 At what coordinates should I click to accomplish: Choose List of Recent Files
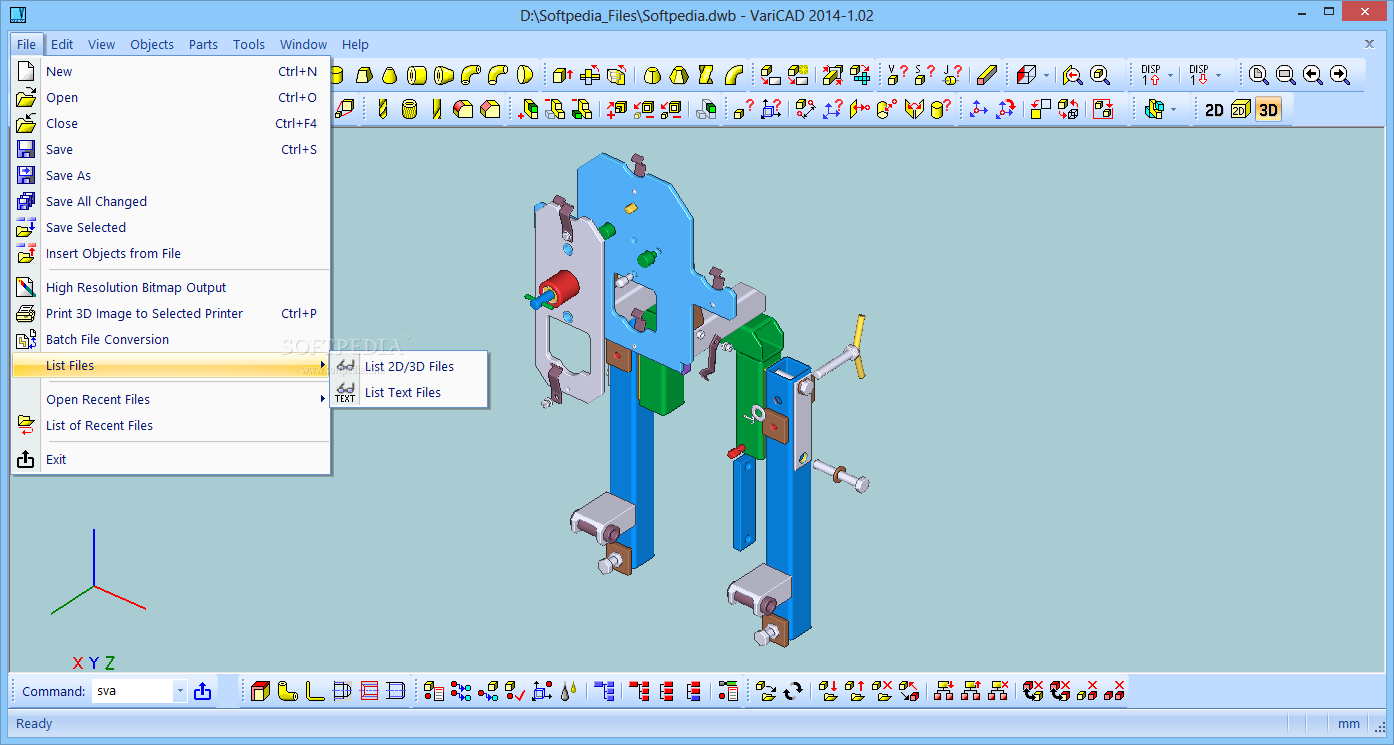(171, 425)
